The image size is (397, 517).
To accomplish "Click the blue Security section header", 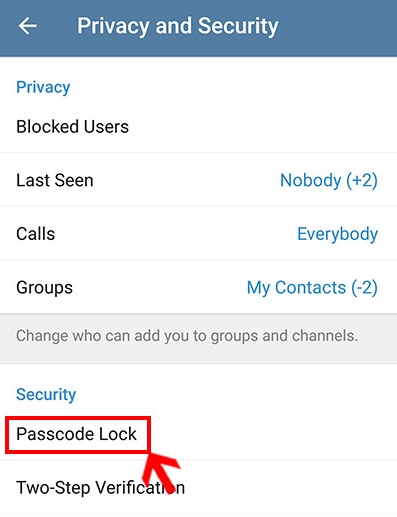I will tap(46, 395).
